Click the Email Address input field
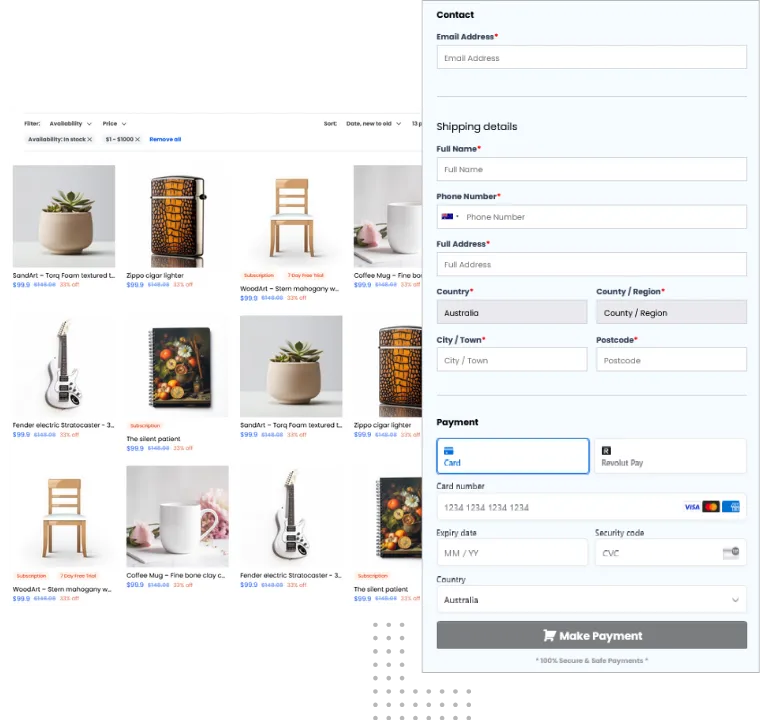Viewport: 761px width, 720px height. 591,57
